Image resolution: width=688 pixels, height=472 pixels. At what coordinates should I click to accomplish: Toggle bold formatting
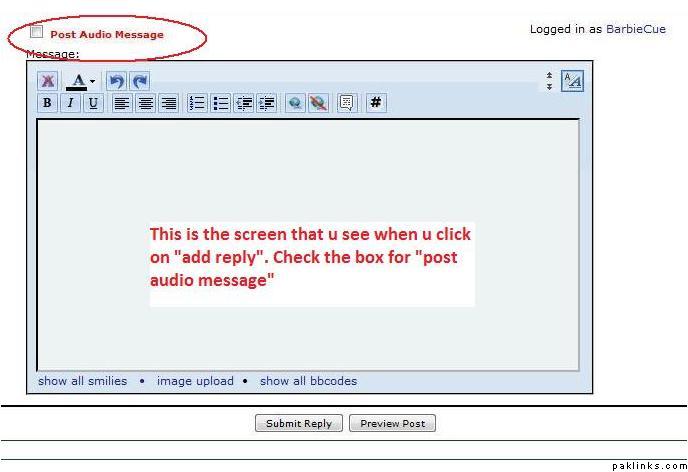[x=47, y=103]
